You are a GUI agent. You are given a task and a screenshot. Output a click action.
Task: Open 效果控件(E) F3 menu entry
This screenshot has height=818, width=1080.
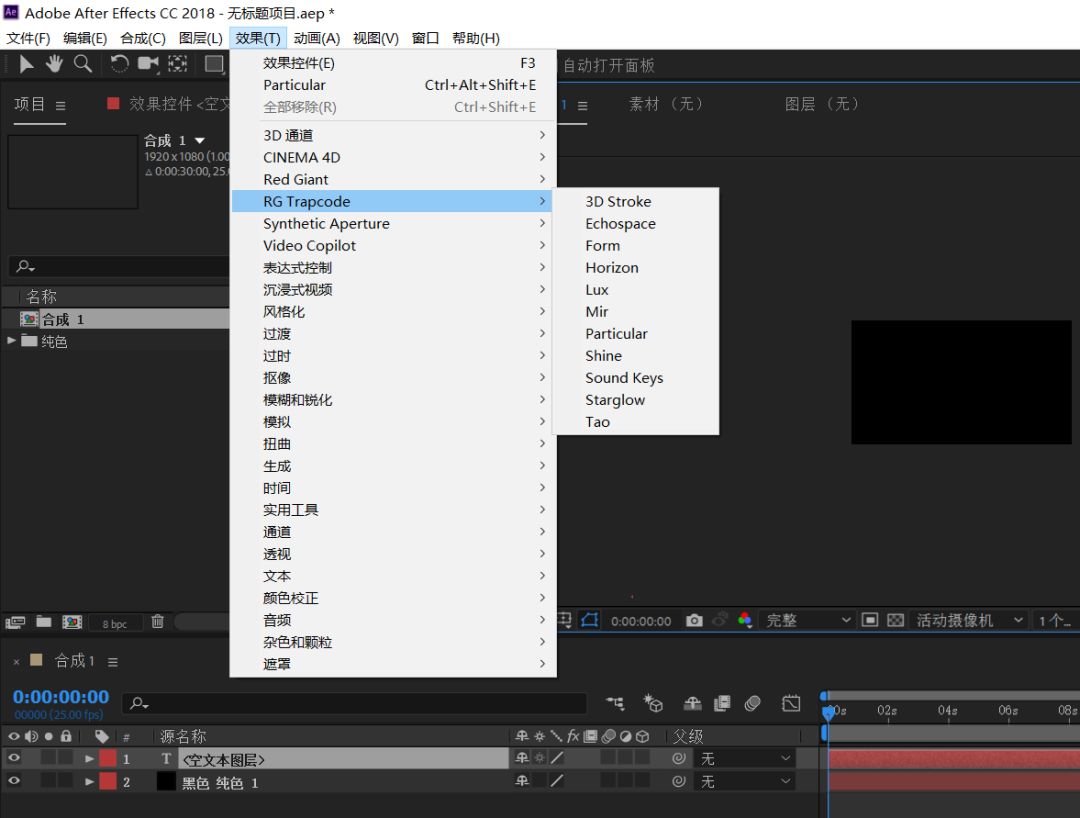393,63
